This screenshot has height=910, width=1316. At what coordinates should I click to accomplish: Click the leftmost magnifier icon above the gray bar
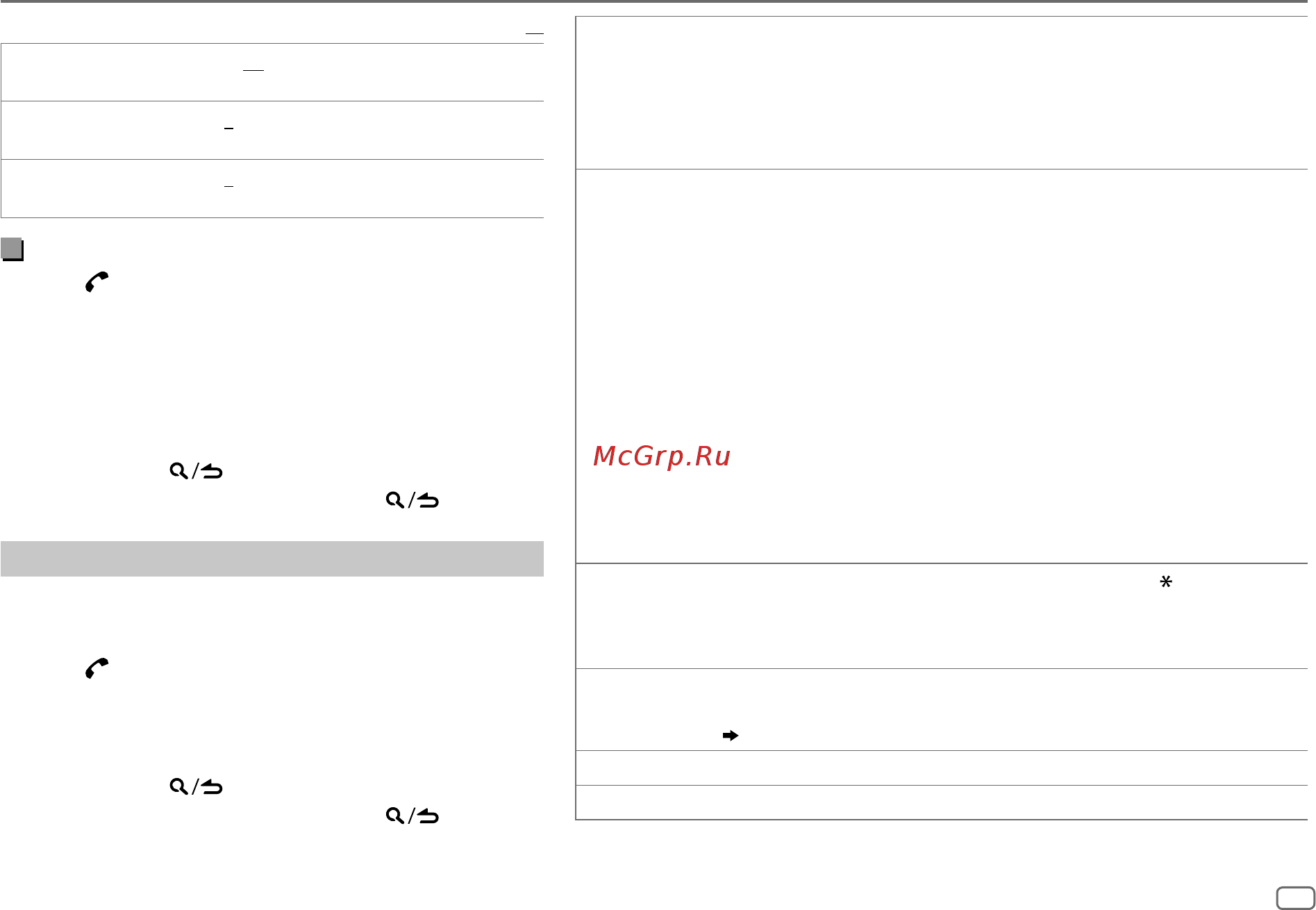(x=179, y=471)
